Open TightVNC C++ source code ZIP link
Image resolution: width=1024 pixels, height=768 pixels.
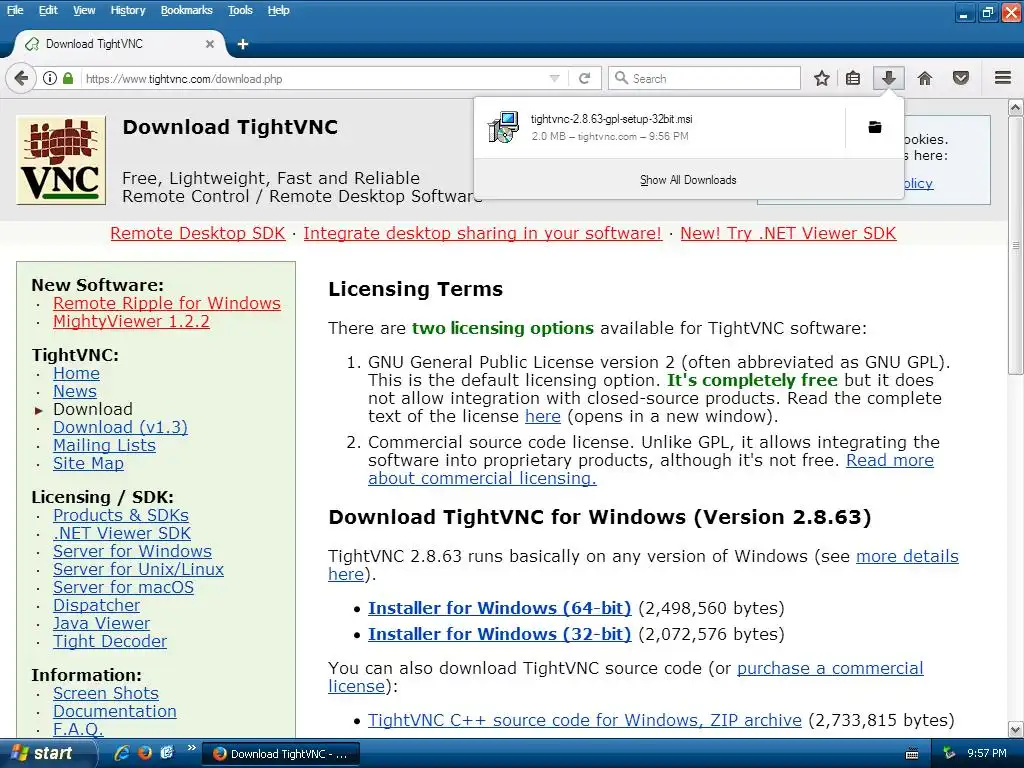click(584, 720)
